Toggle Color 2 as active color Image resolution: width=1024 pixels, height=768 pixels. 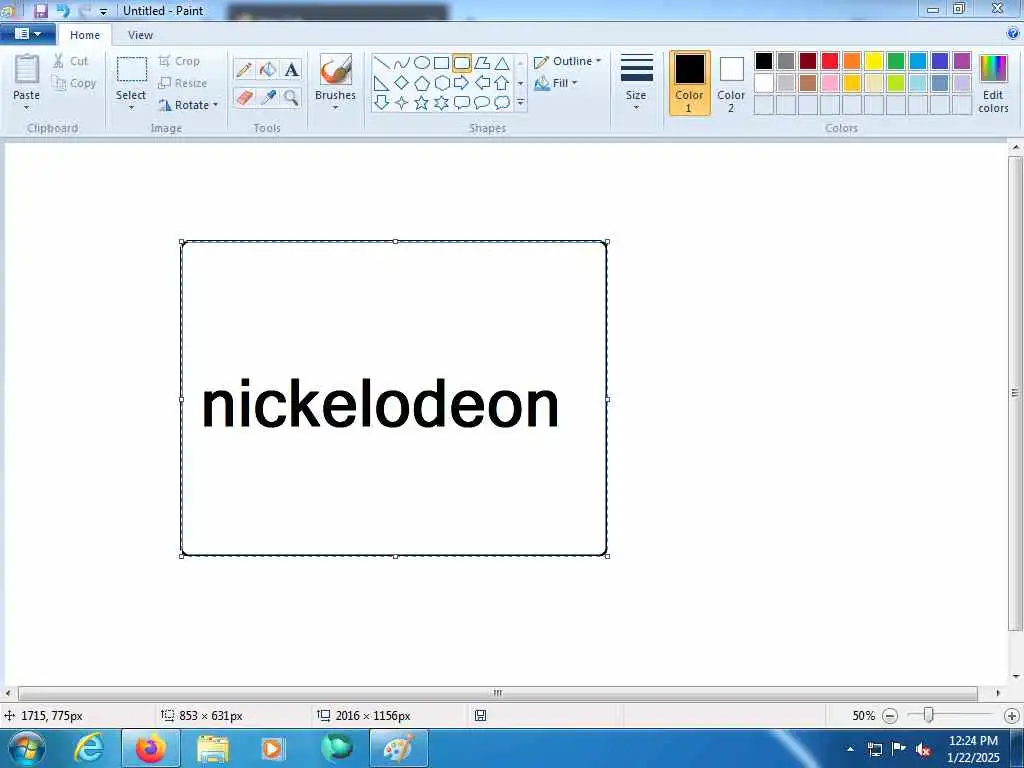click(x=731, y=83)
